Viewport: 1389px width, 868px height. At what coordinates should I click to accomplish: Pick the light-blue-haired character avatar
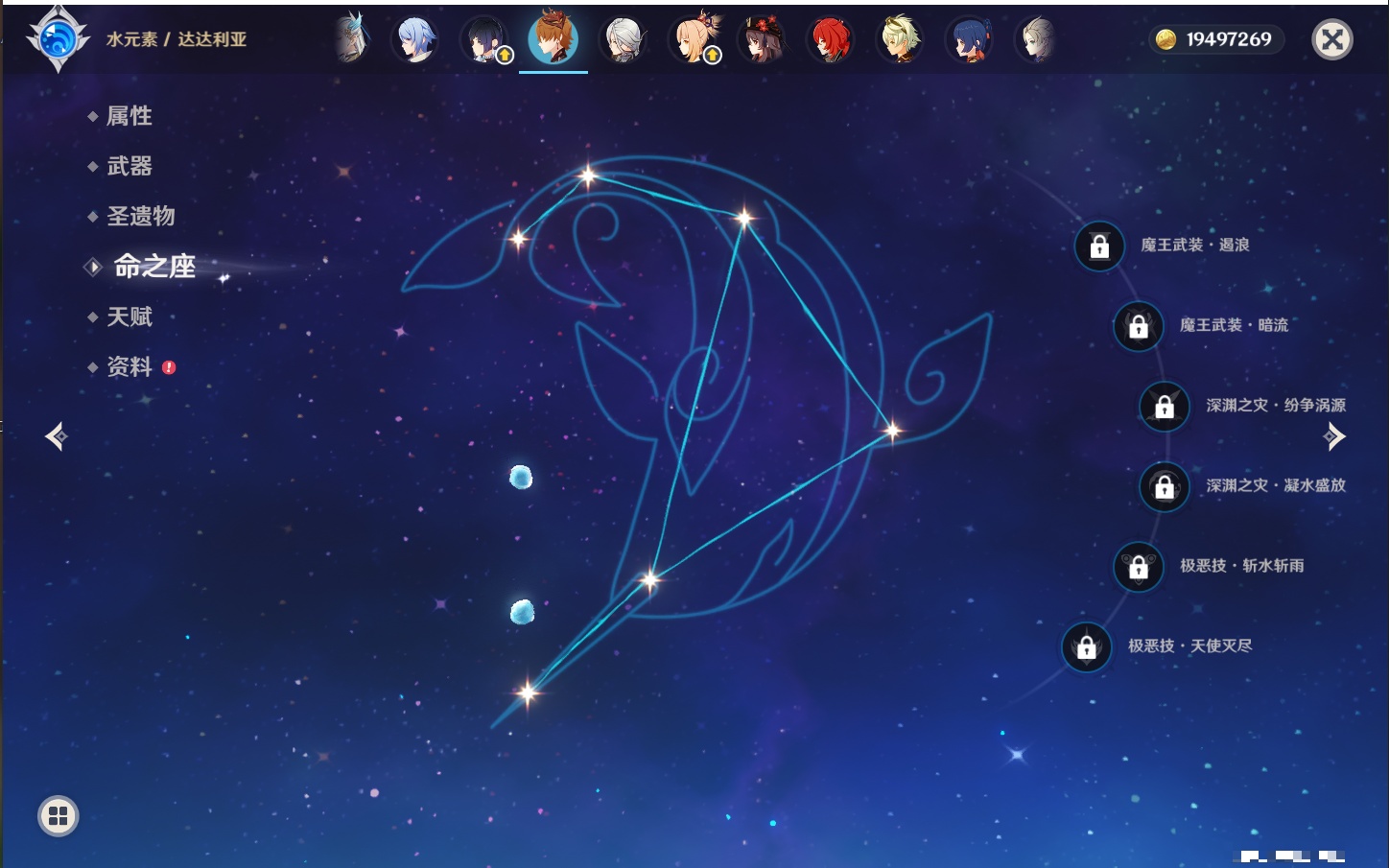[x=416, y=40]
